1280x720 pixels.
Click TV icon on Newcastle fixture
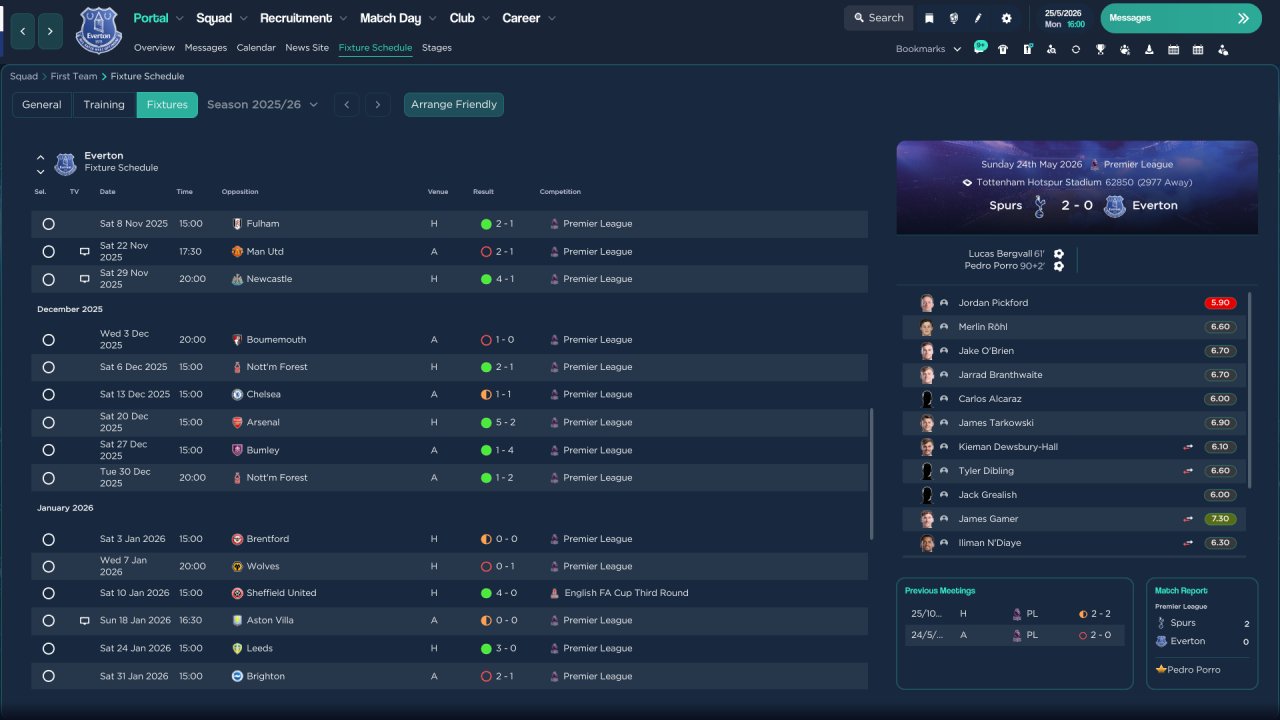tap(85, 279)
